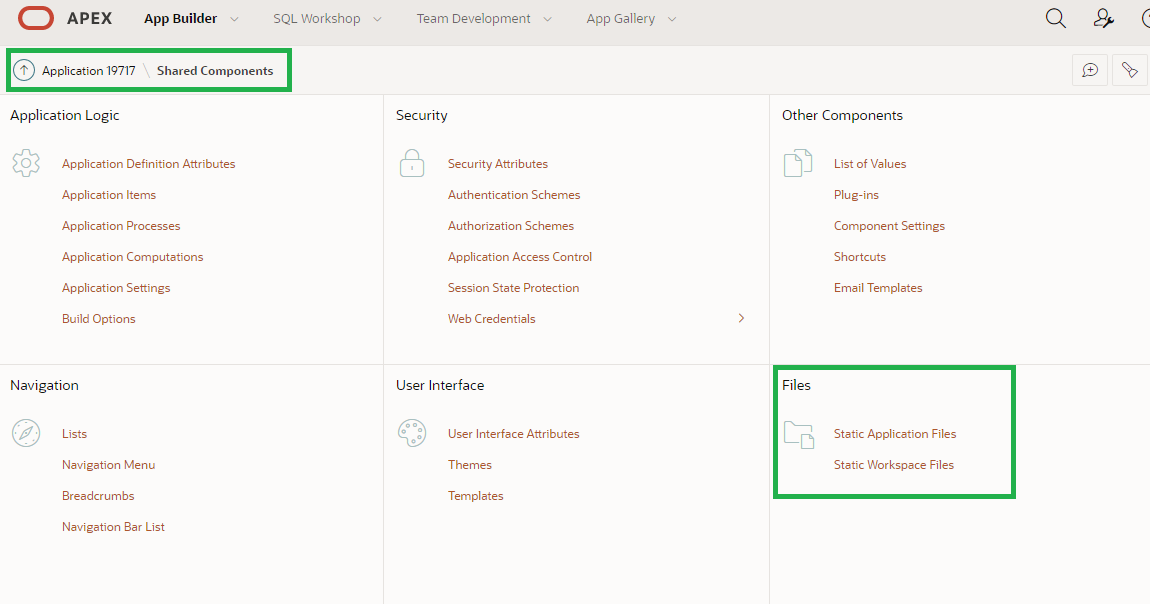Open the Themes settings
This screenshot has width=1150, height=604.
(x=470, y=464)
